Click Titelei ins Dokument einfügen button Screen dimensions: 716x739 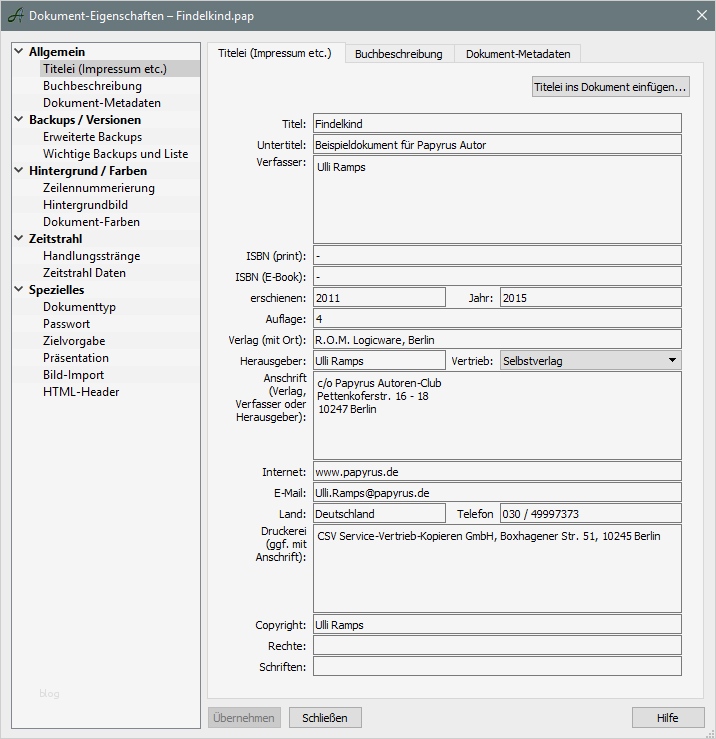tap(610, 87)
